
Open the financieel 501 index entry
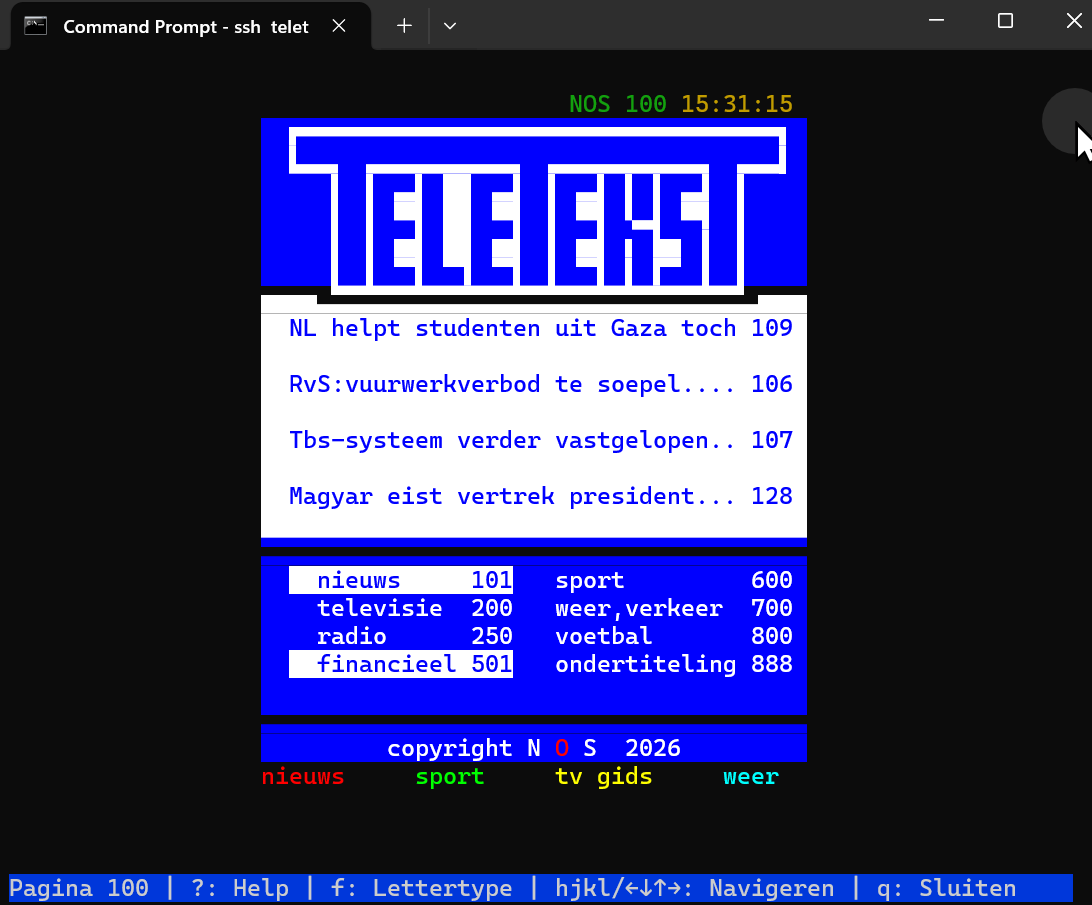point(401,664)
